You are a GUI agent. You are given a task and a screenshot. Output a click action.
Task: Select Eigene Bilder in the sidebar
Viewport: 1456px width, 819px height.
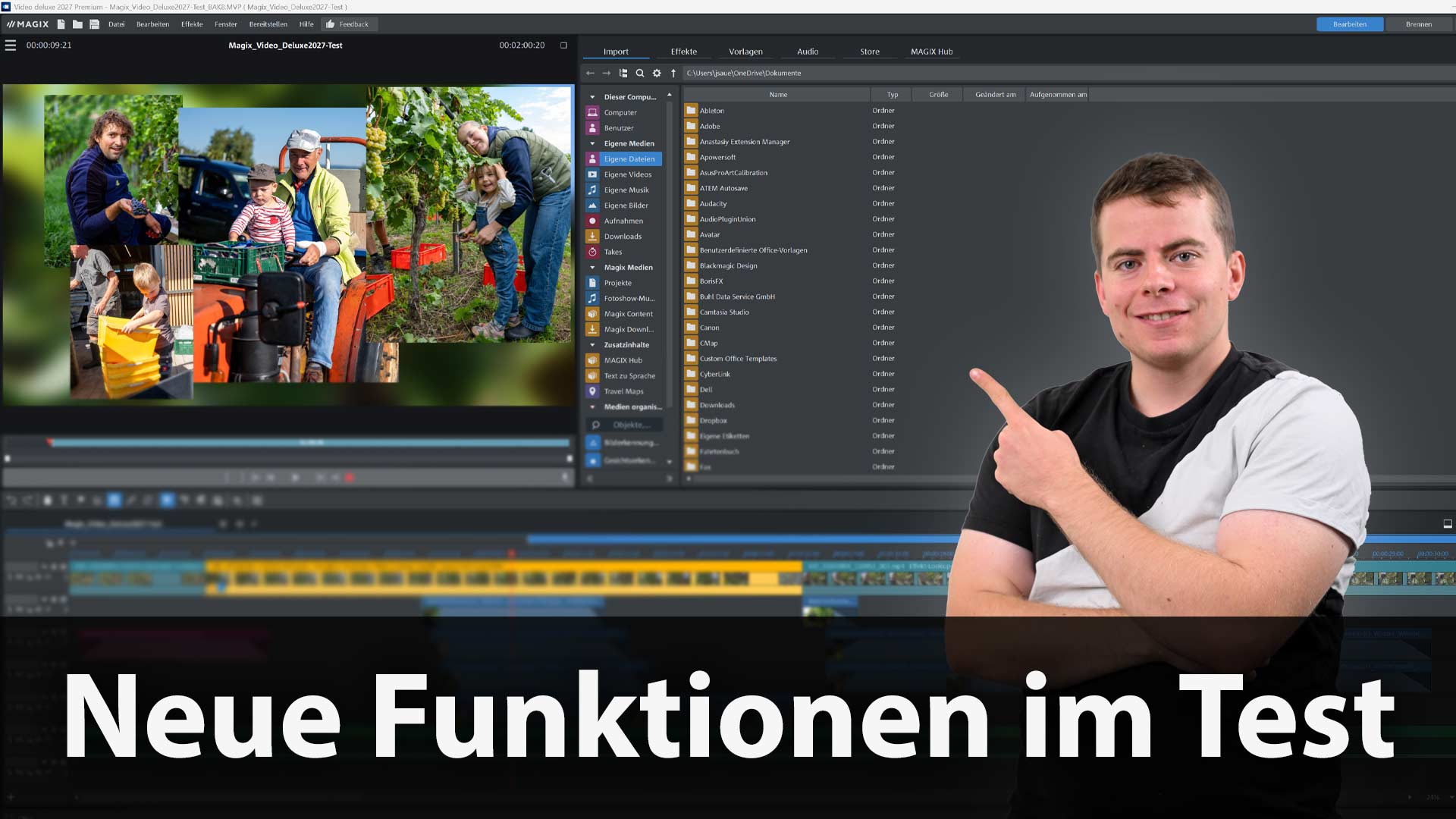point(623,206)
